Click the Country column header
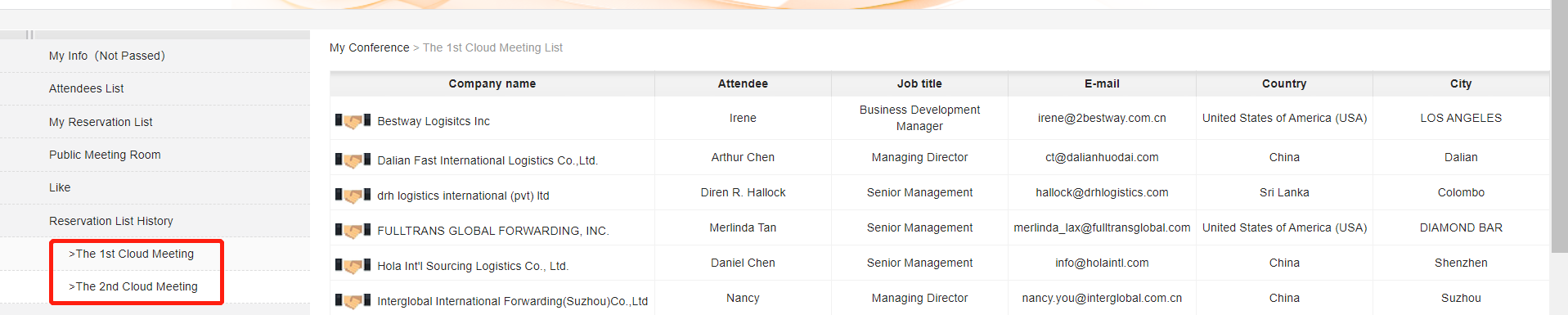 [1284, 83]
